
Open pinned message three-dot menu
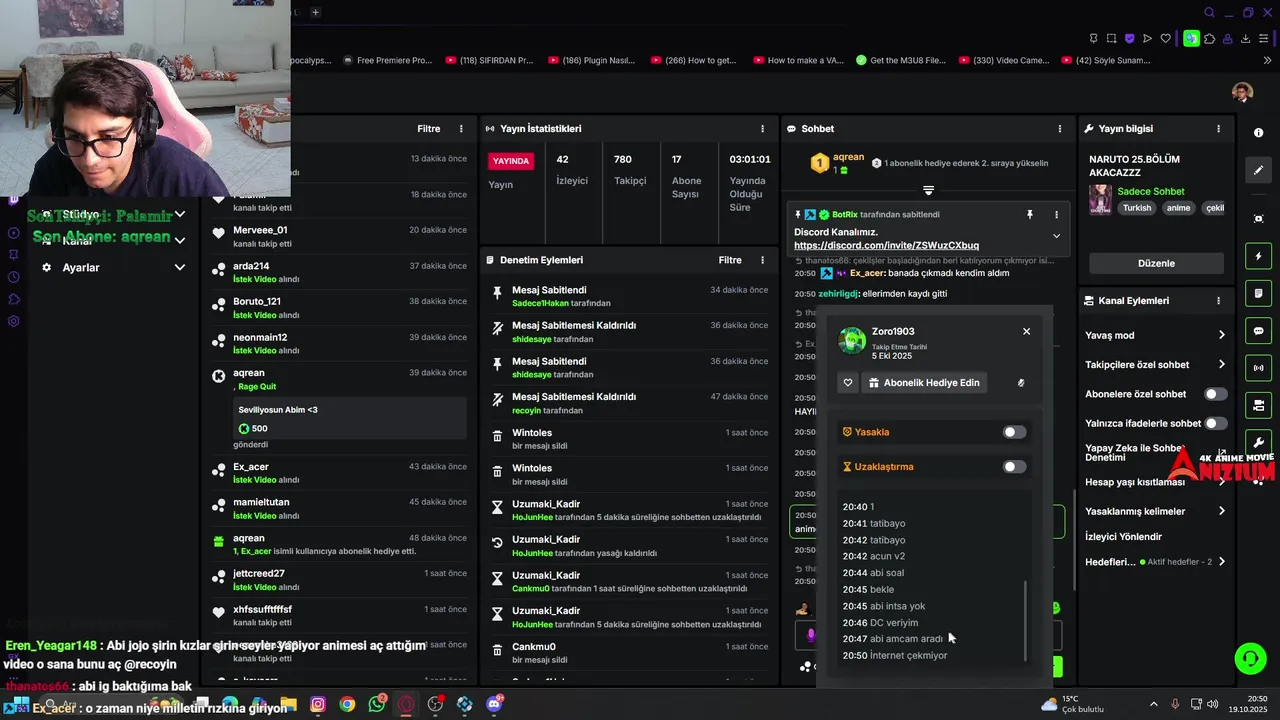(x=1056, y=215)
